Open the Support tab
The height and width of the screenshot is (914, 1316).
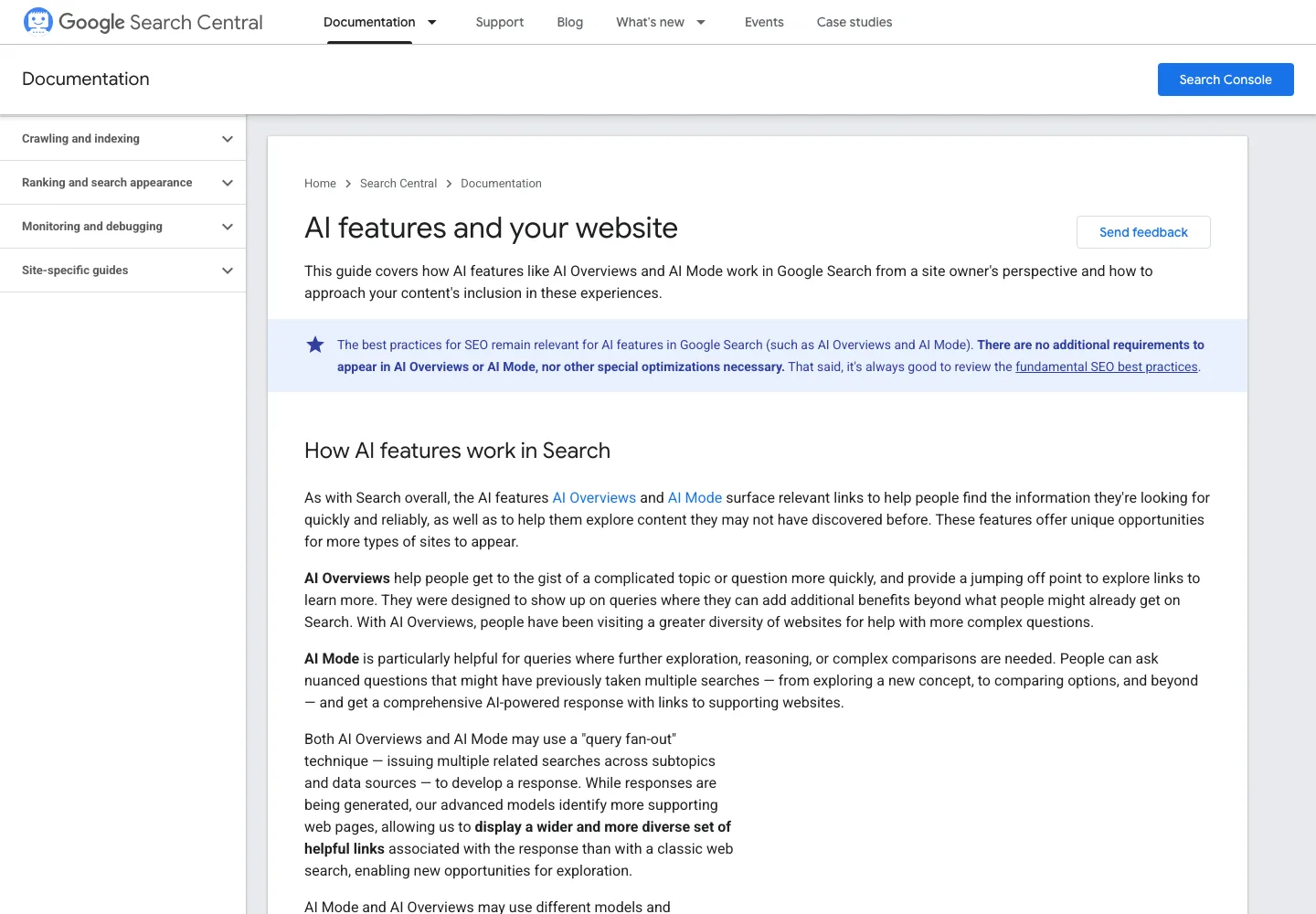[x=500, y=22]
